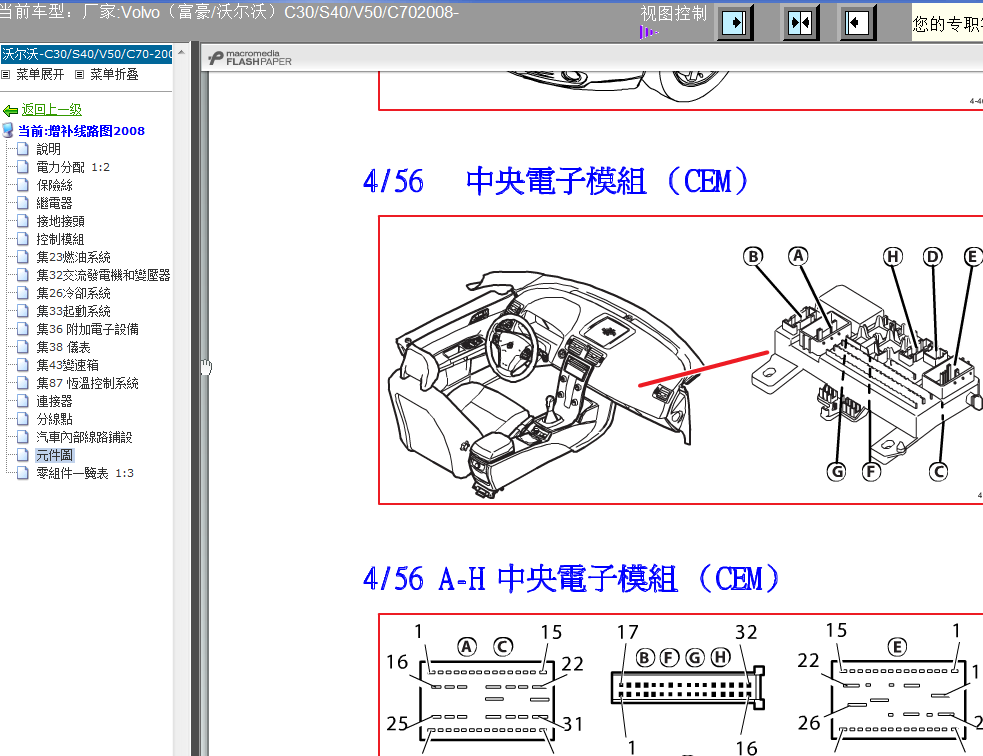Click the page icon beside 集23燃油系統

click(x=23, y=257)
